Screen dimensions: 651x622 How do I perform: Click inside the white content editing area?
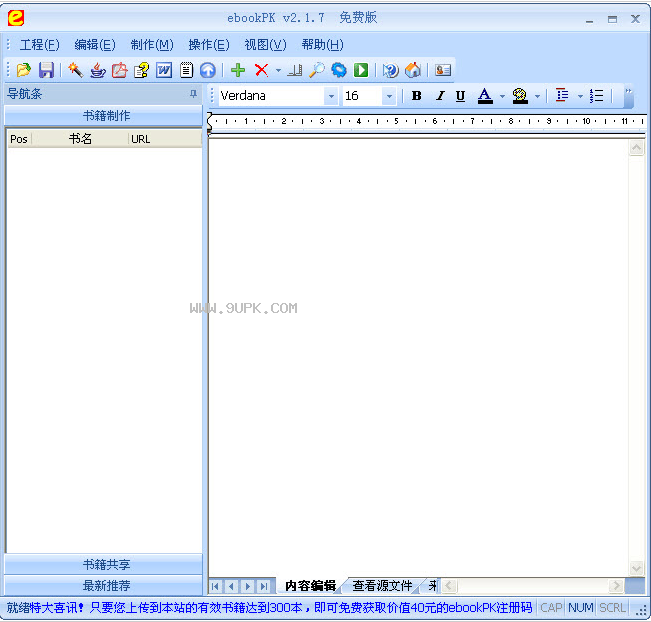click(418, 357)
